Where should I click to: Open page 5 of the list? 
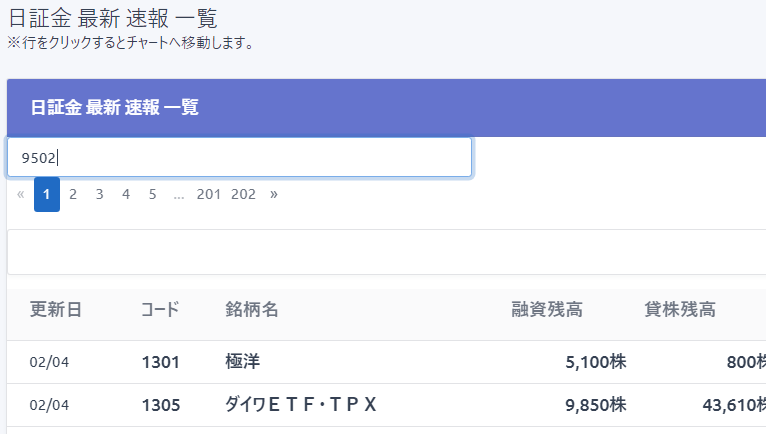click(x=152, y=194)
